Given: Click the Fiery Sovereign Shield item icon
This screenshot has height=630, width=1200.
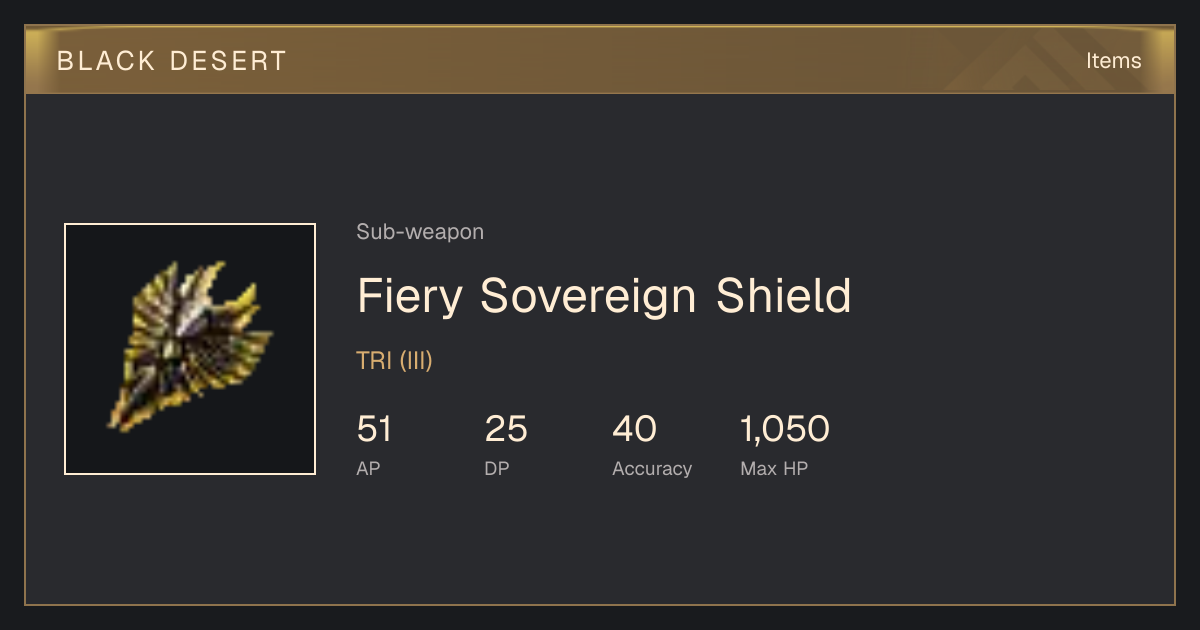Looking at the screenshot, I should [190, 349].
